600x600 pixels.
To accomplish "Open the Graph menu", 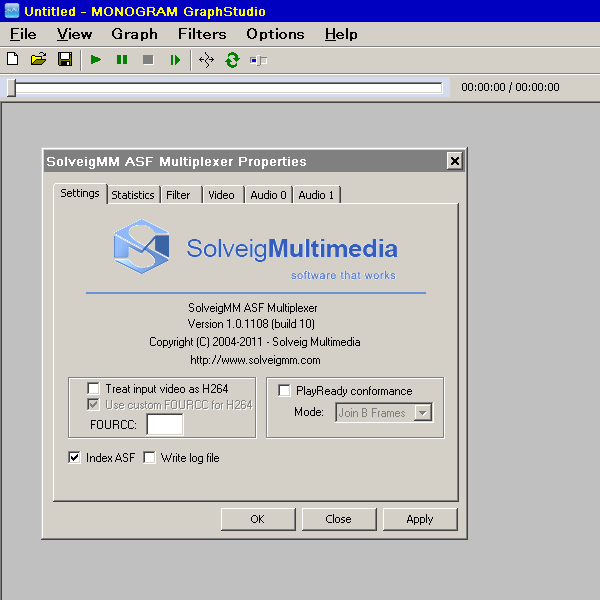I will pyautogui.click(x=134, y=34).
